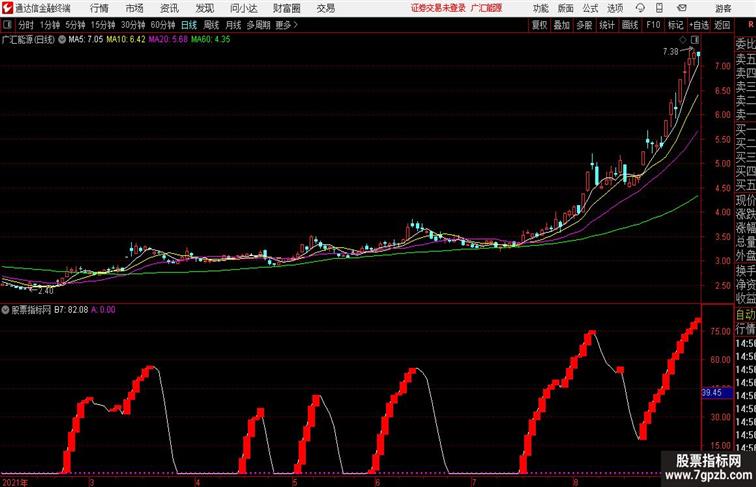Screen dimensions: 756x487
Task: Switch to the 月线 monthly tab
Action: click(x=233, y=25)
